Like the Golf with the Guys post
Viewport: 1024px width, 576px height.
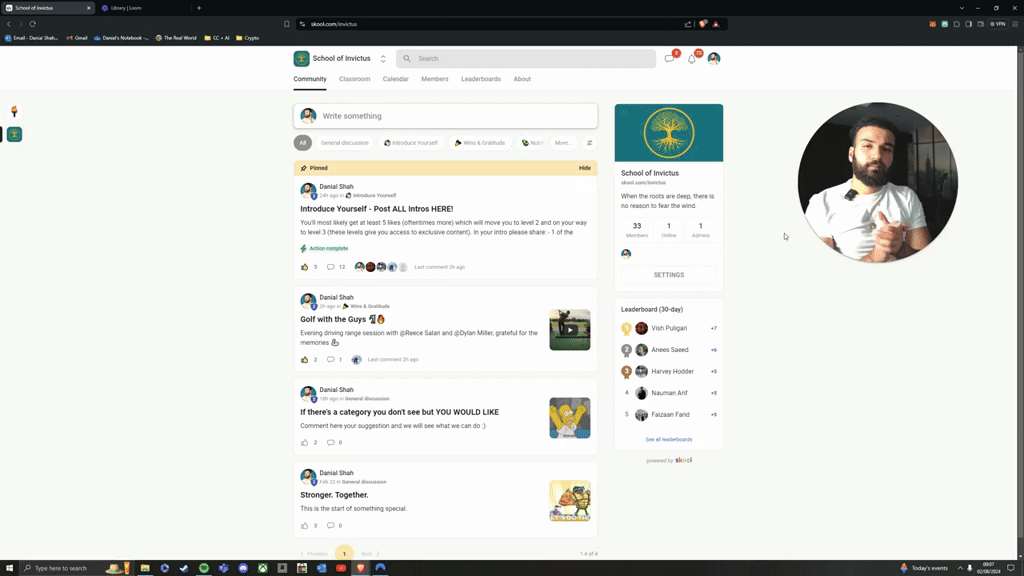(x=304, y=360)
